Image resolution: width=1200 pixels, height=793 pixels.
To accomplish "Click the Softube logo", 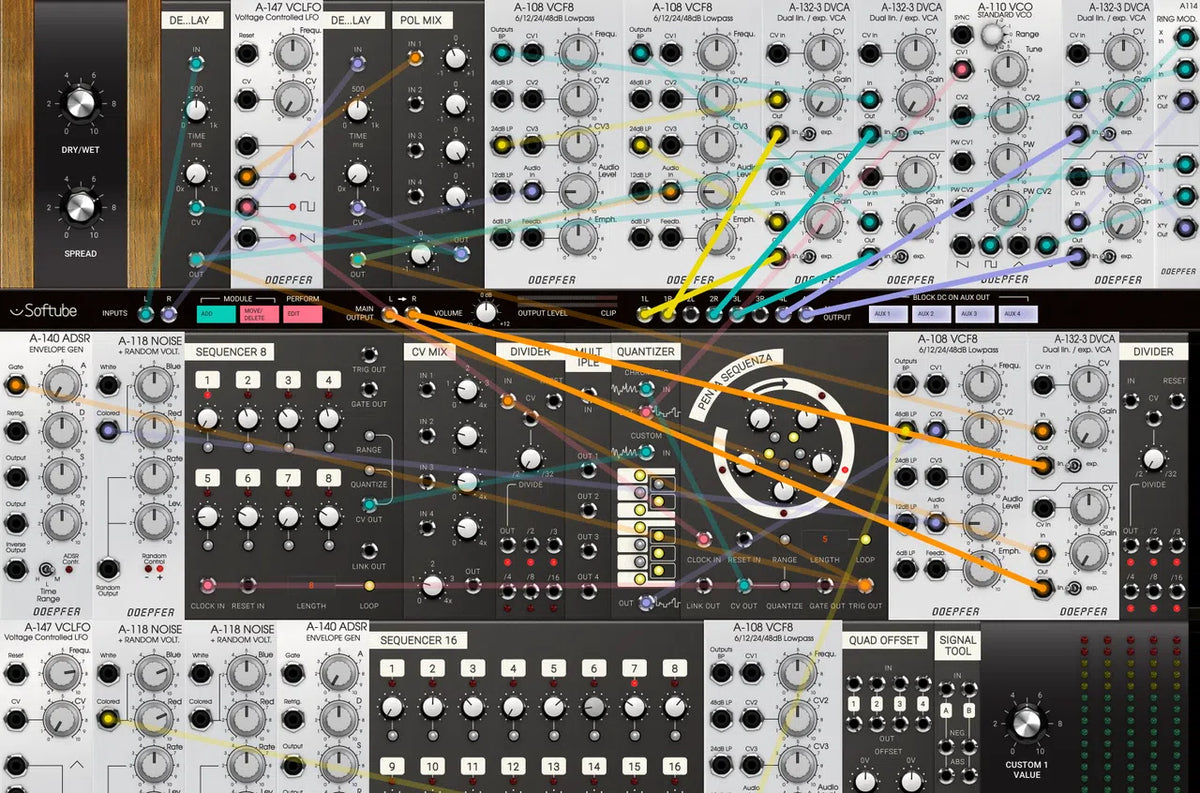I will [44, 309].
